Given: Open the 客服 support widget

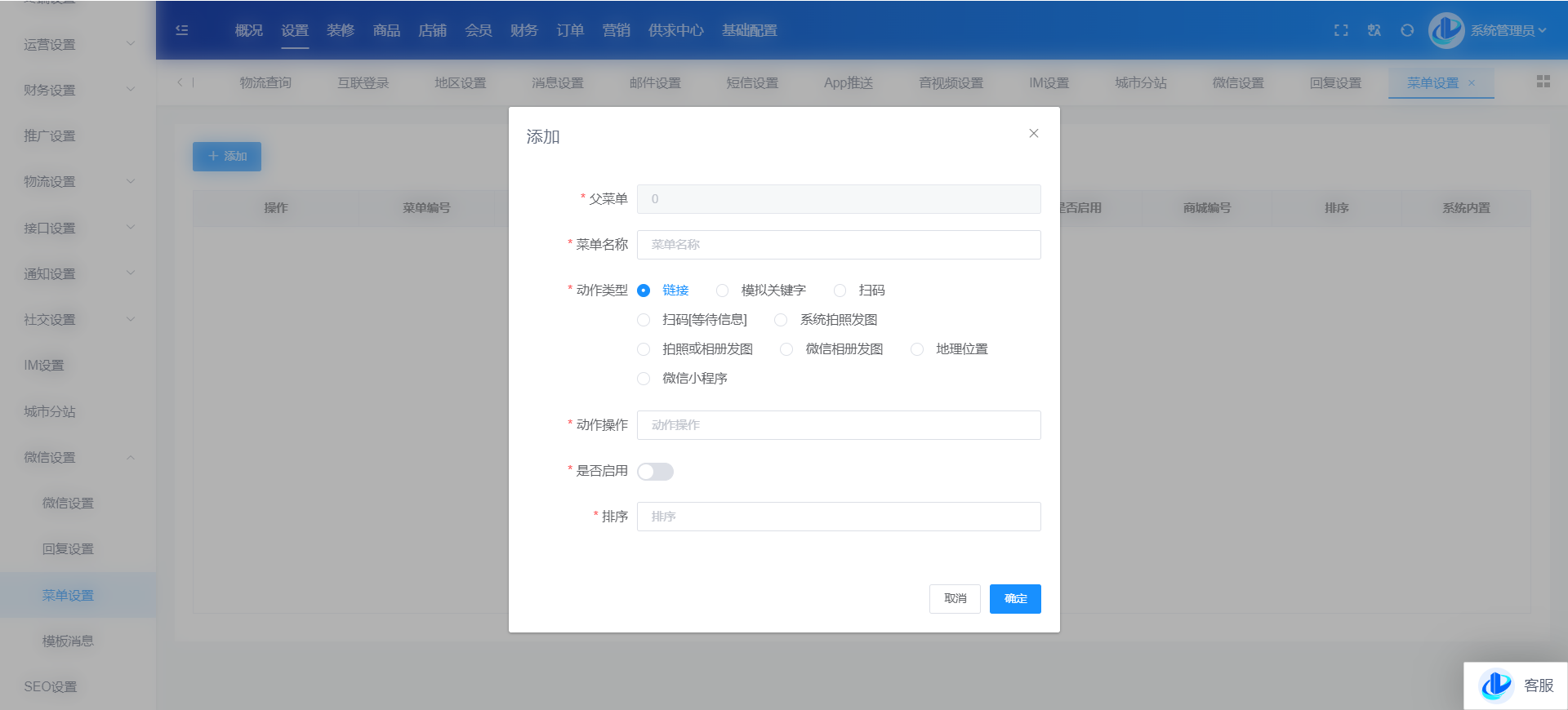Looking at the screenshot, I should [1516, 686].
